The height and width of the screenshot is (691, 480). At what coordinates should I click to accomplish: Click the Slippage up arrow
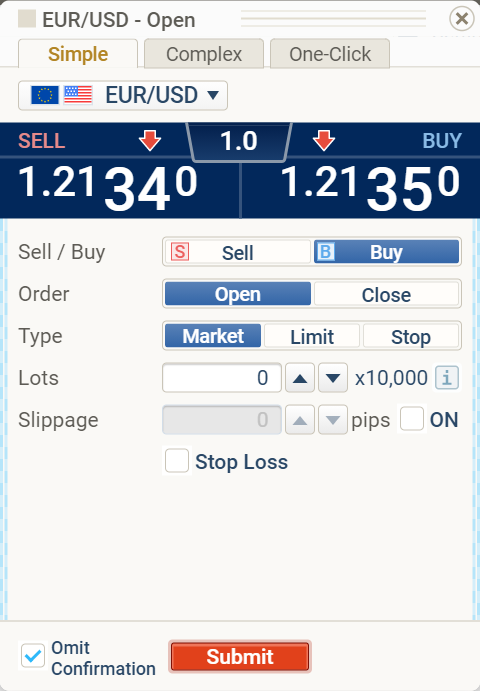[x=300, y=420]
